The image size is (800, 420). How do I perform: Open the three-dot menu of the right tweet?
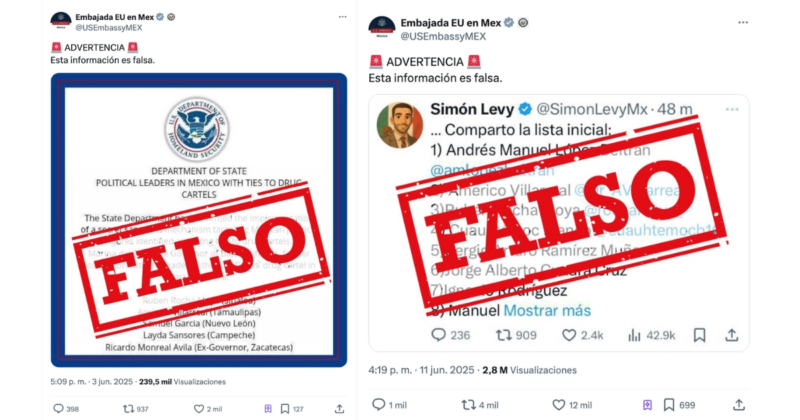743,22
